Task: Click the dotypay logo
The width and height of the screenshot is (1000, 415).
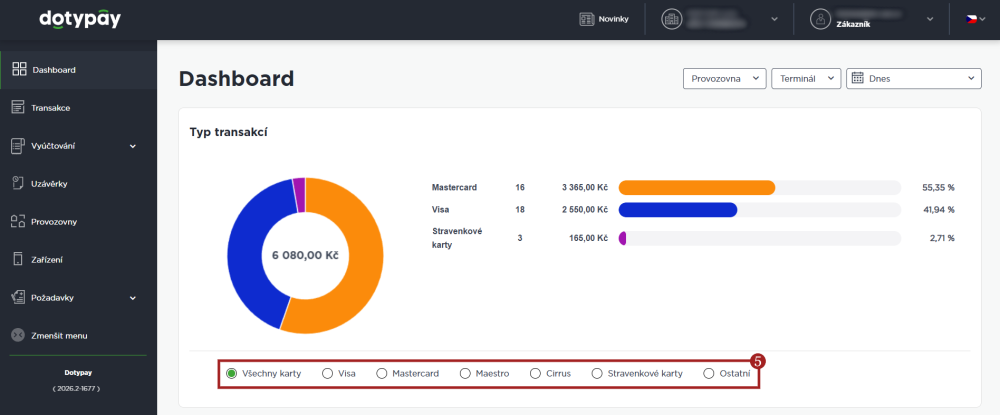Action: click(x=80, y=20)
